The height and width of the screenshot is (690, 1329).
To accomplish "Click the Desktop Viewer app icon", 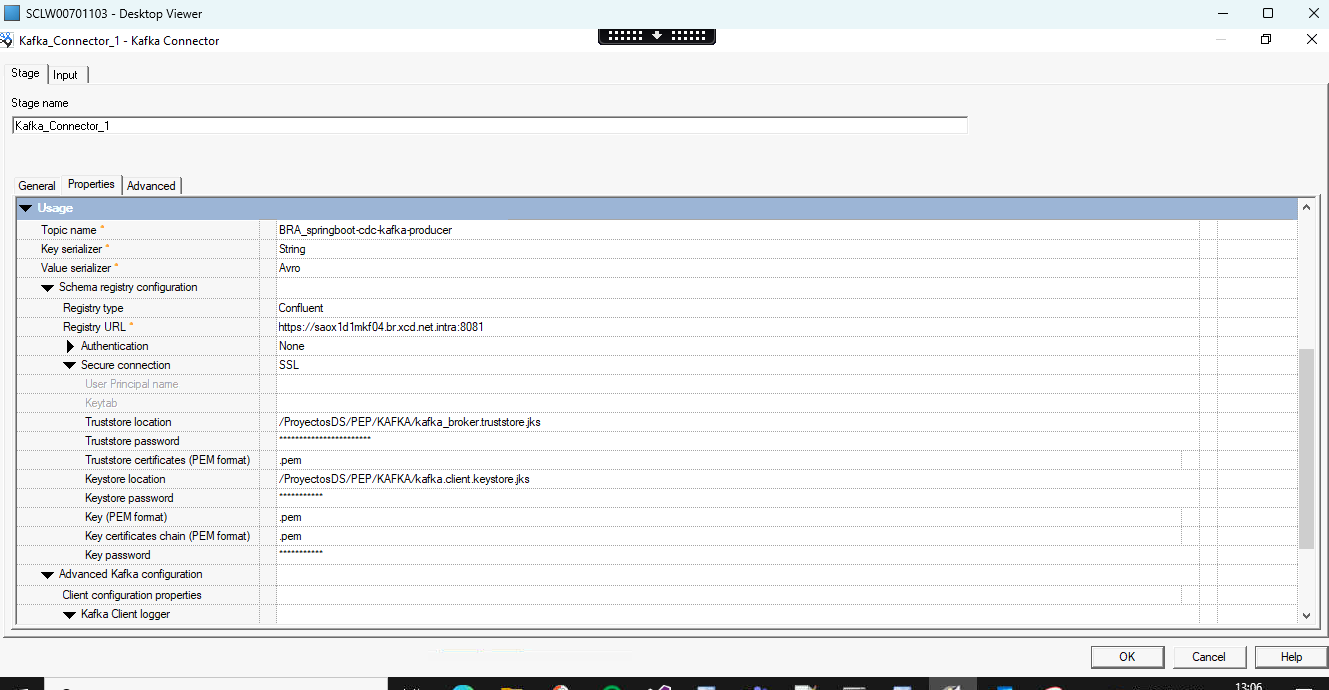I will pos(12,14).
